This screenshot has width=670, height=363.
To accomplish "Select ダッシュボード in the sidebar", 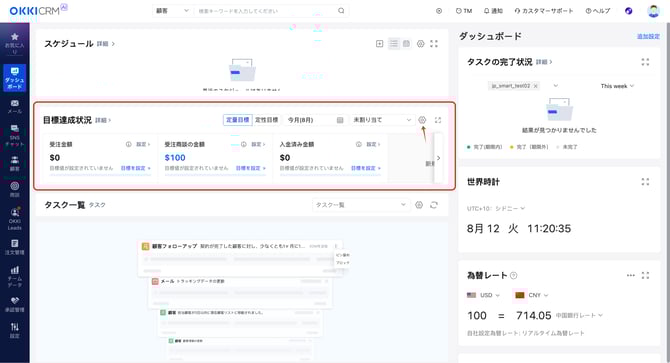I will tap(15, 78).
